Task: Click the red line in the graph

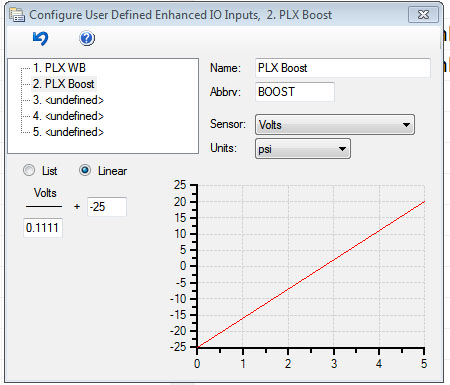Action: (311, 275)
